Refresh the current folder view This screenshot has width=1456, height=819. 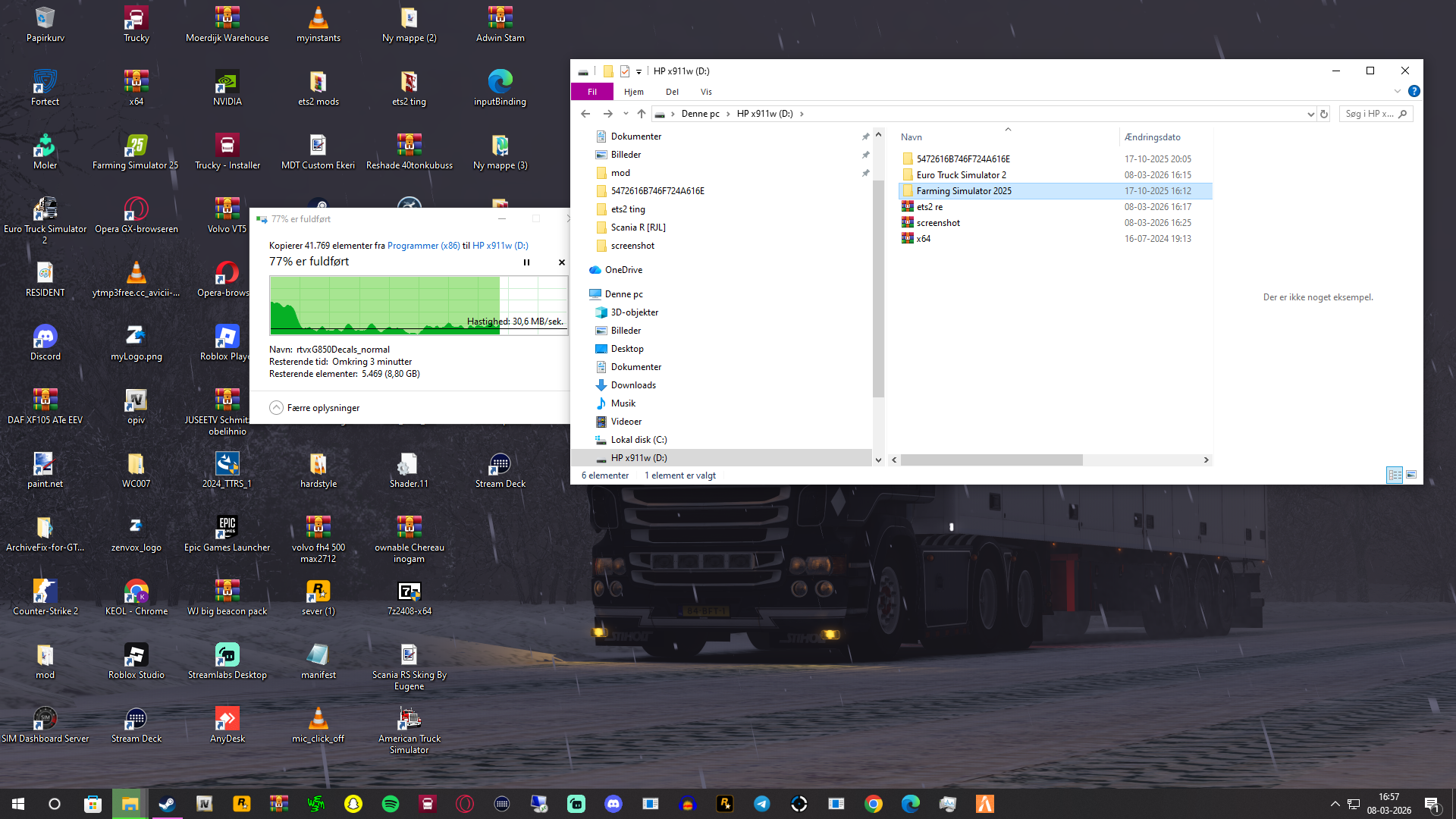[1324, 114]
